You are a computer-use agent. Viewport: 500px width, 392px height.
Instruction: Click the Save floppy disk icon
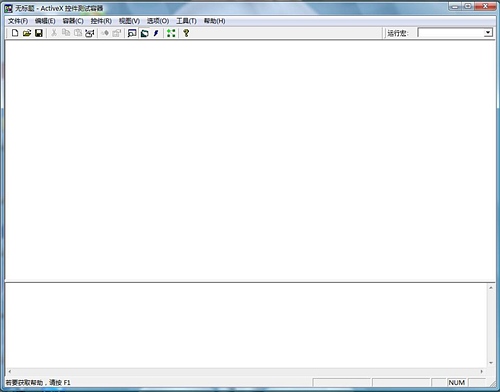coord(39,33)
